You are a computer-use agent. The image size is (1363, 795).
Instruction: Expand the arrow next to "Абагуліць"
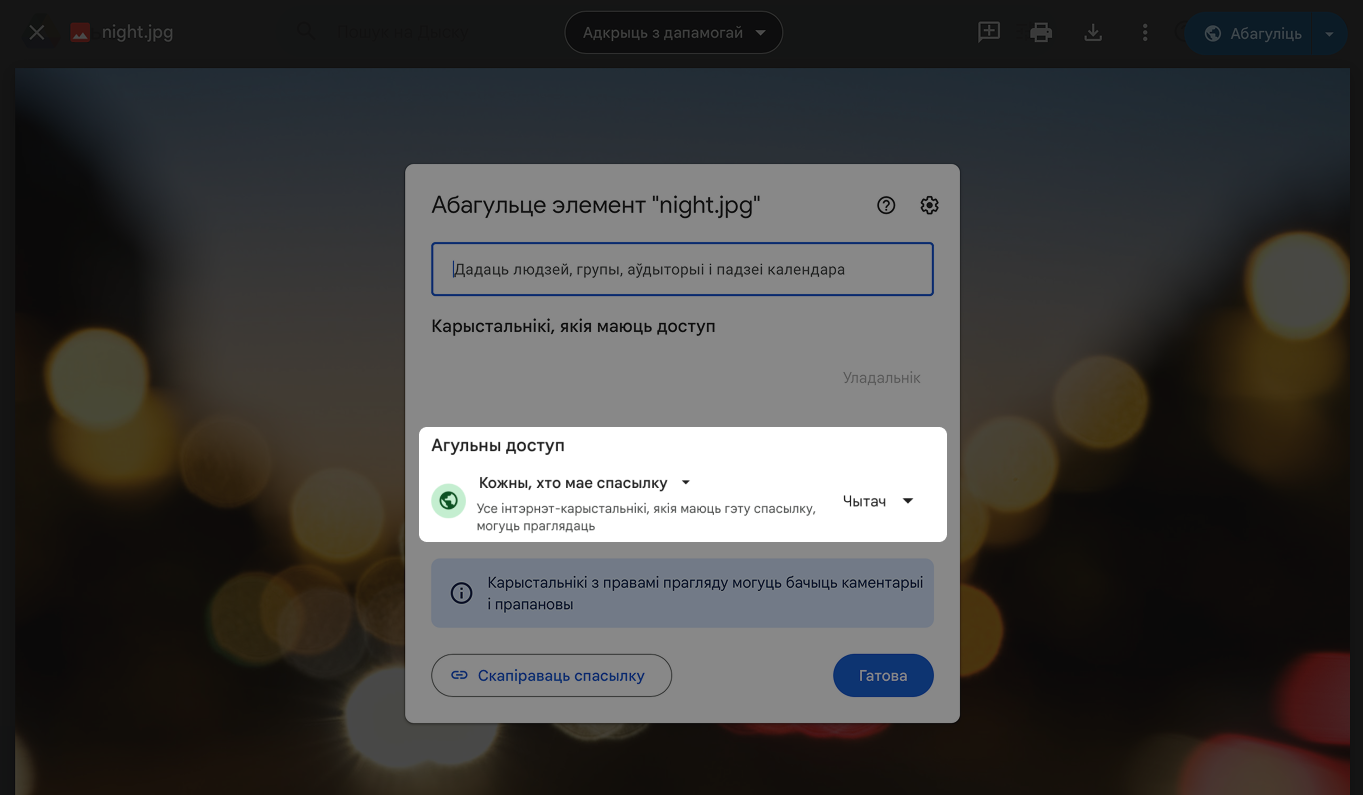pos(1330,33)
